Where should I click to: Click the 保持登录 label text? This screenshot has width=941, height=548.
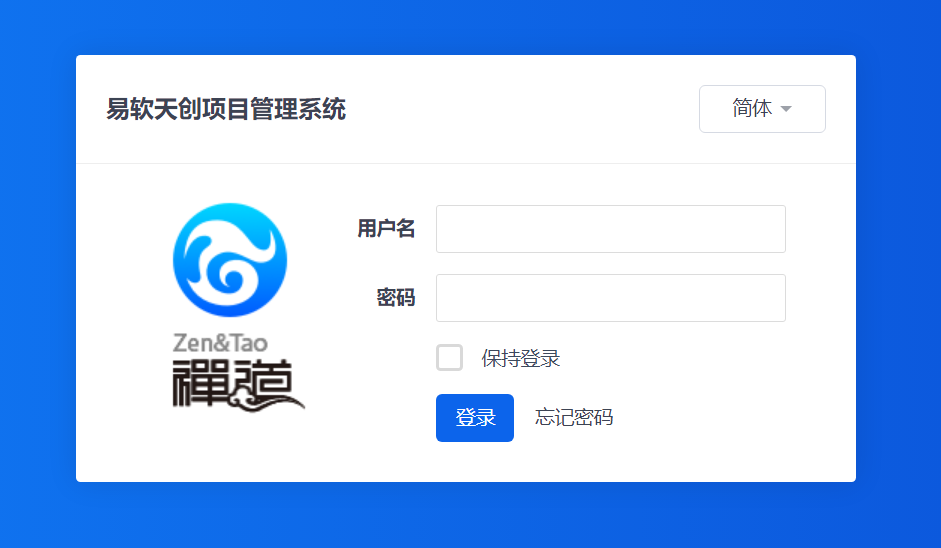520,358
